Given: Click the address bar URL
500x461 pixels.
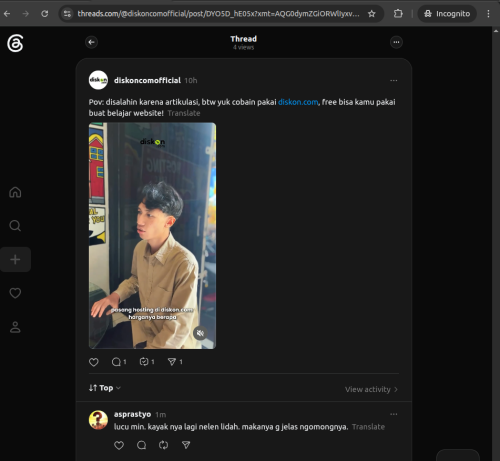Looking at the screenshot, I should (x=218, y=14).
